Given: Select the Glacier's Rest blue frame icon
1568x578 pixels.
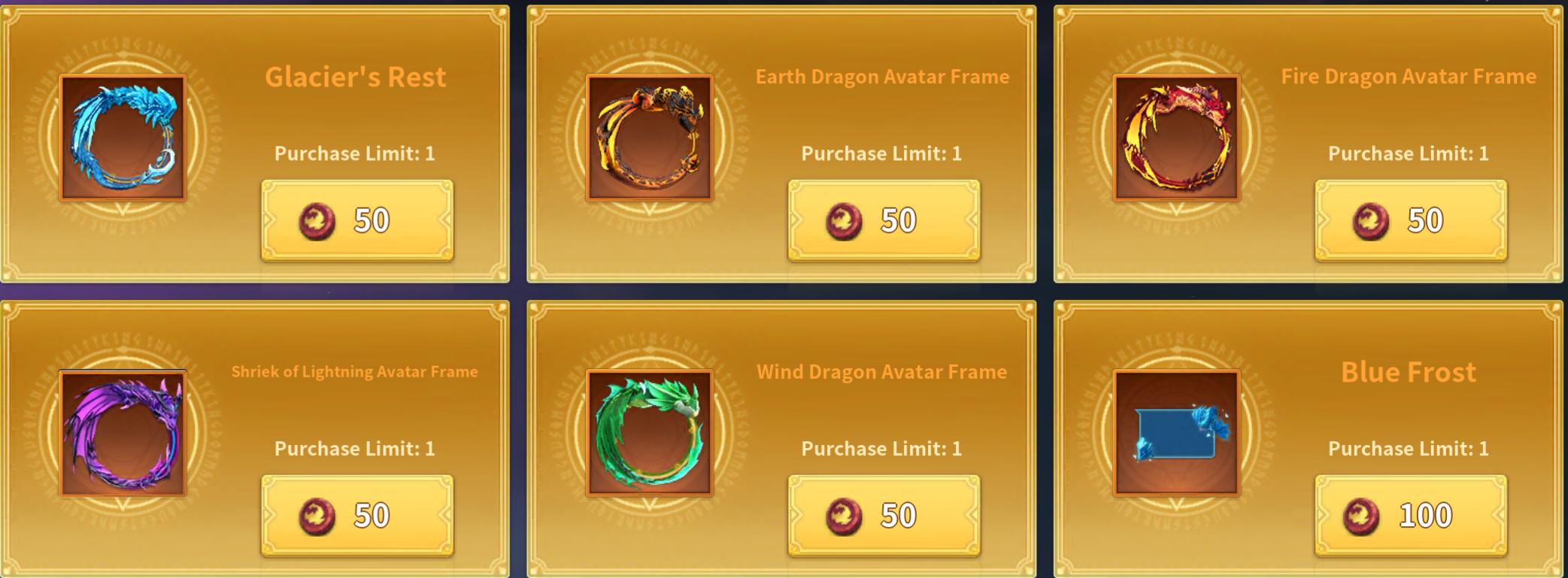Looking at the screenshot, I should [123, 138].
